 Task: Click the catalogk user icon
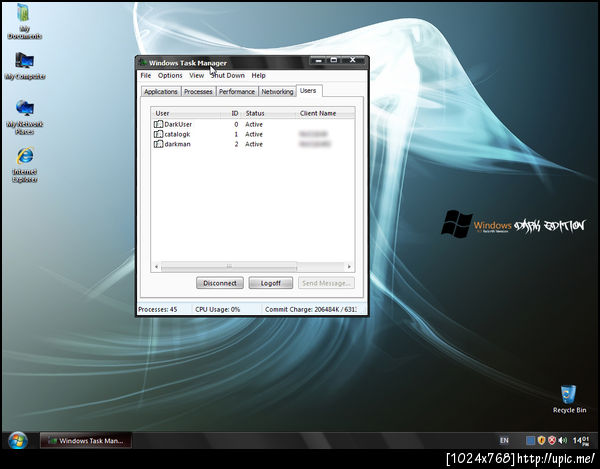coord(158,134)
